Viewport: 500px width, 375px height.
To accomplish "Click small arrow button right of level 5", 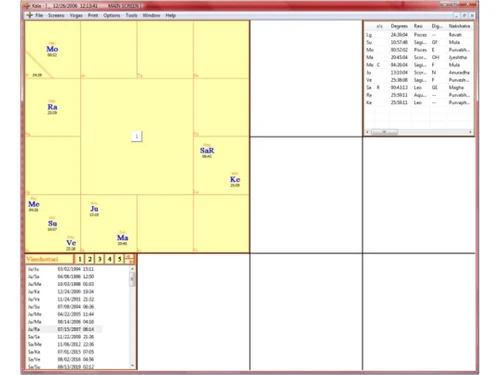I will pos(129,259).
